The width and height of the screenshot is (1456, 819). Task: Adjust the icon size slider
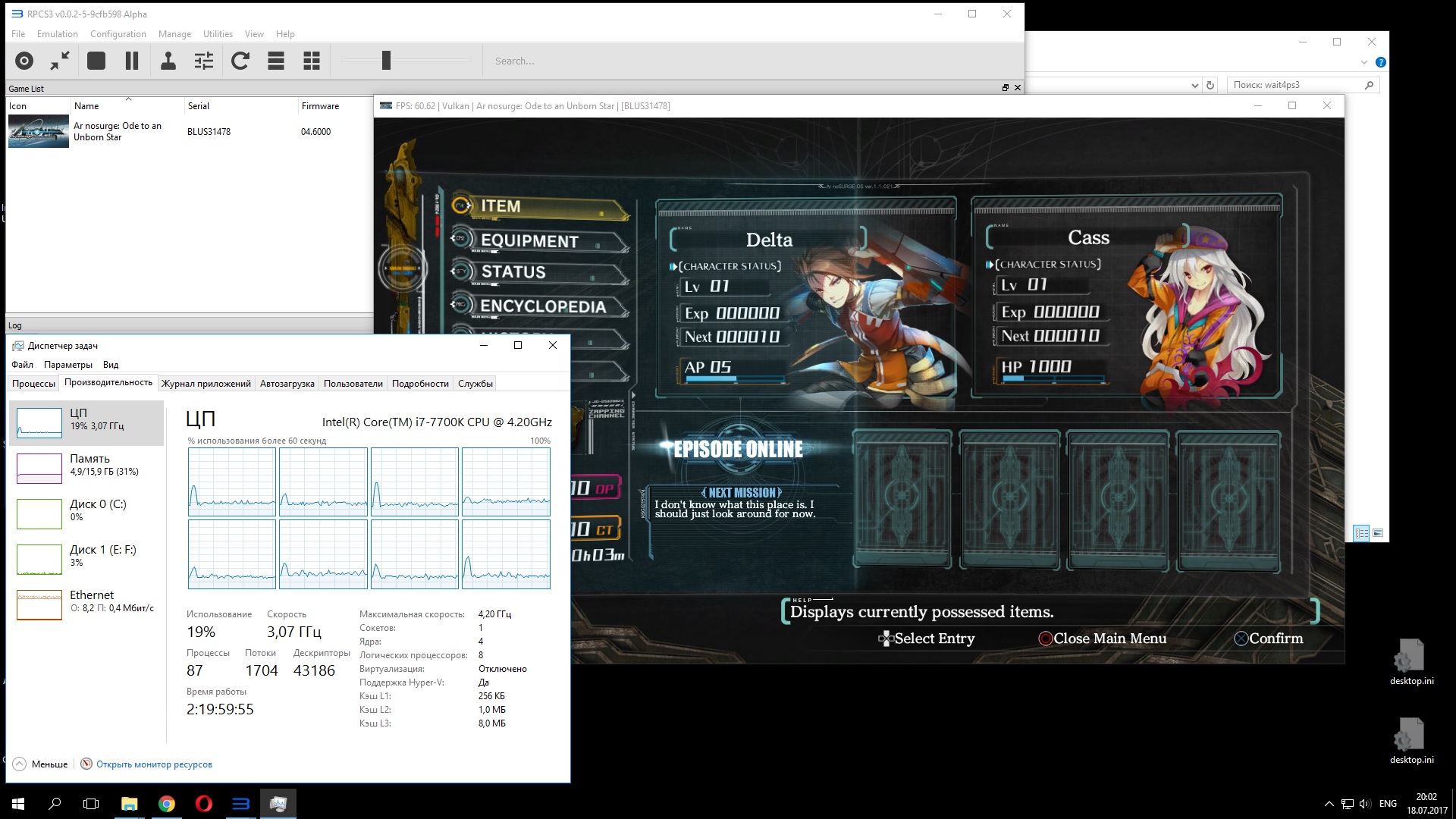click(386, 61)
